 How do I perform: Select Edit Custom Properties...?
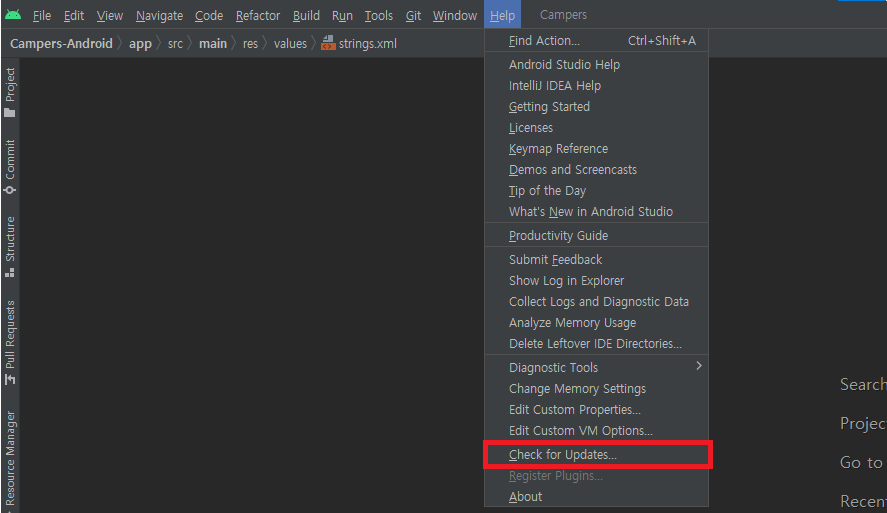pos(596,409)
